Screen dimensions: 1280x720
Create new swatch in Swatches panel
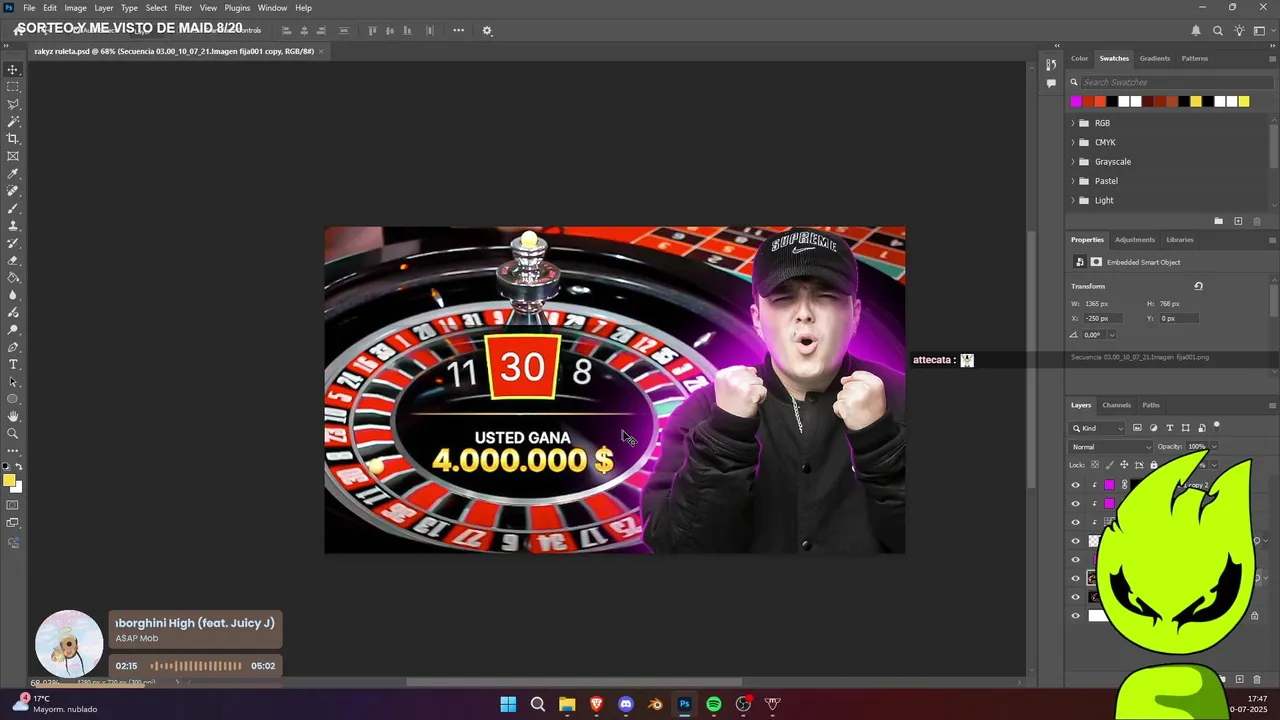(1238, 221)
